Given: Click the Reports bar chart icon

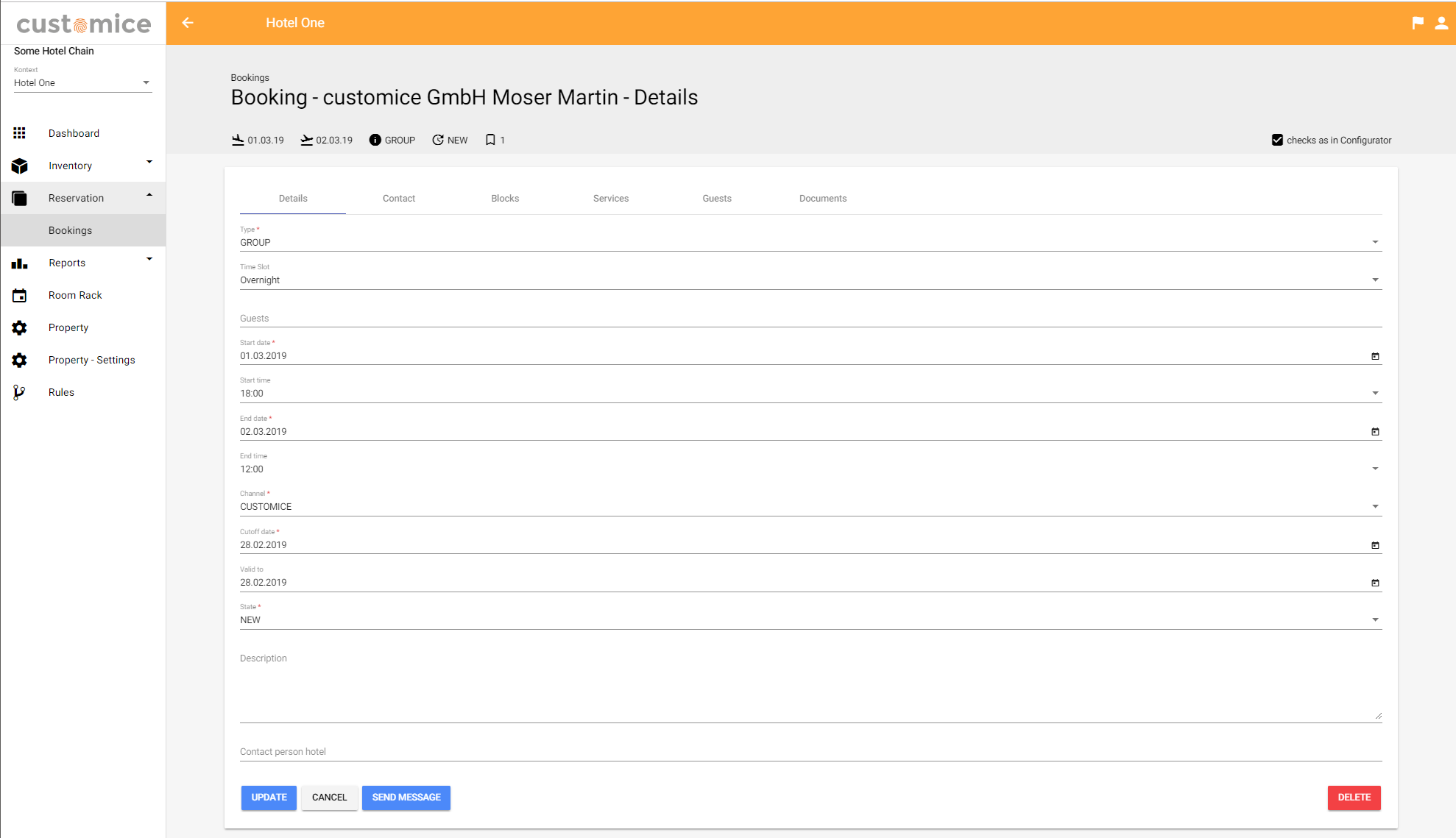Looking at the screenshot, I should point(20,263).
